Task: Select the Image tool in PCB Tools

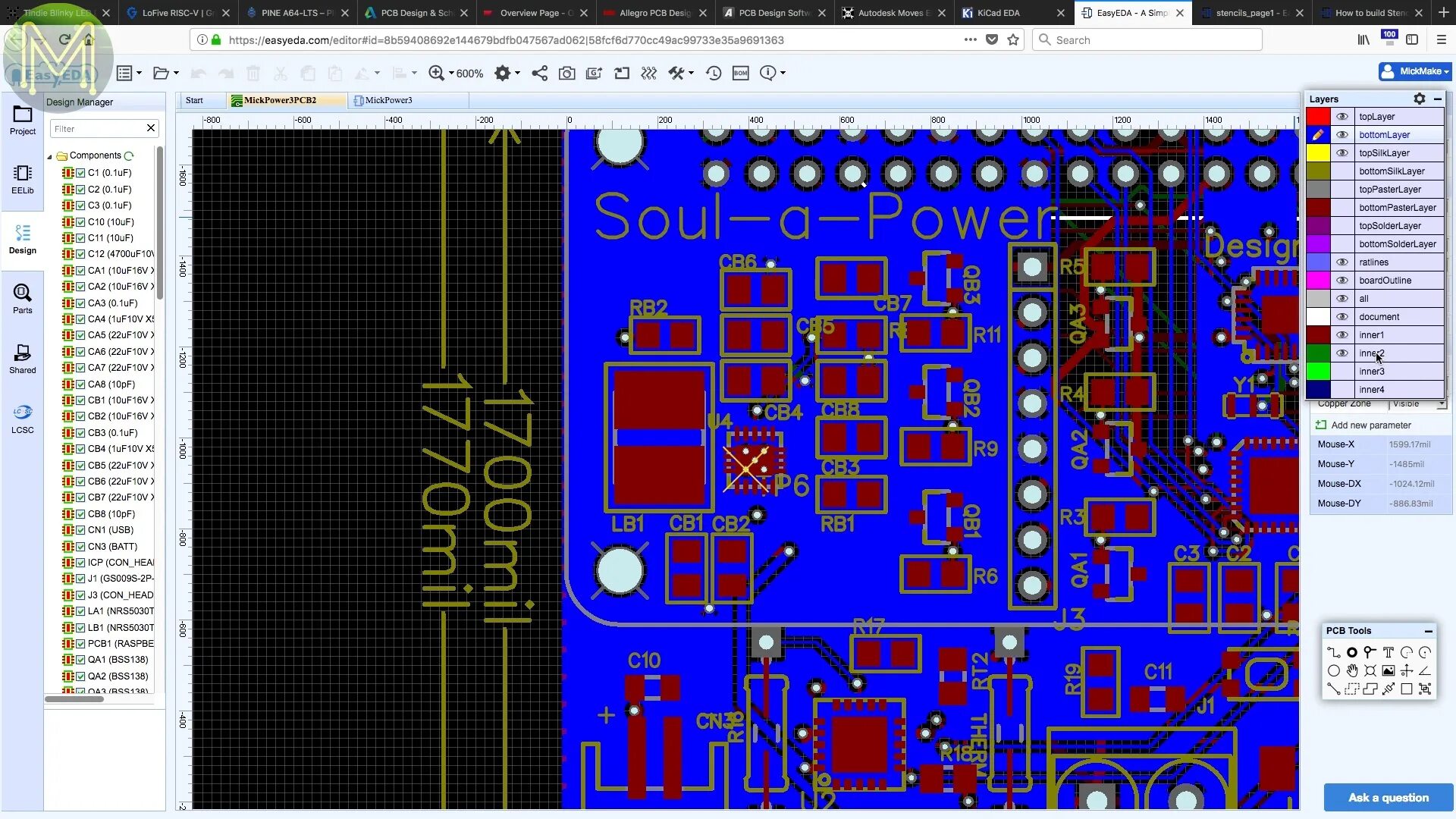Action: point(1388,670)
